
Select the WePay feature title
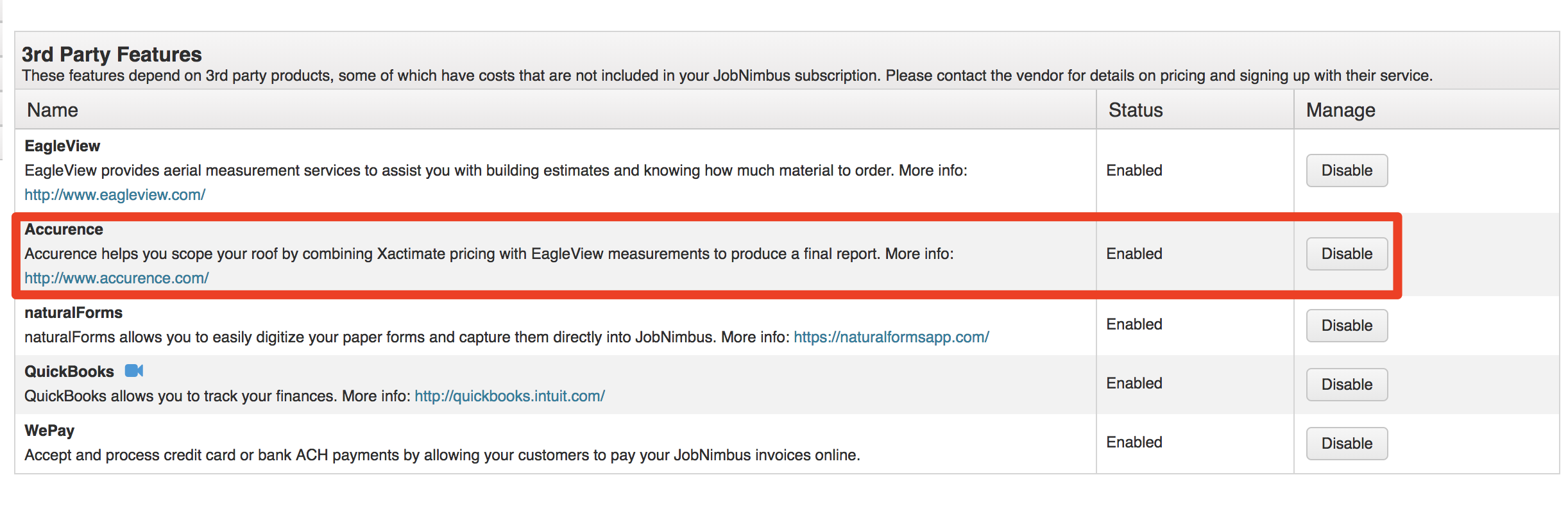coord(49,431)
